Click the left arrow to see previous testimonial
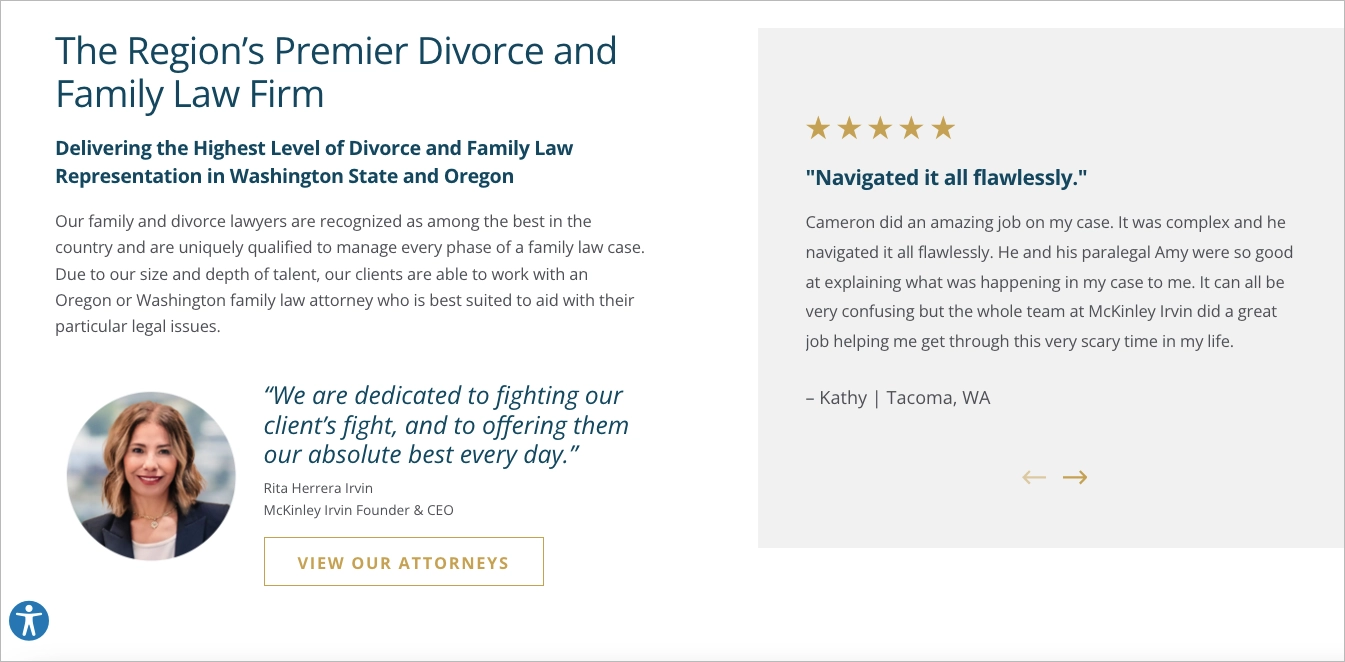Screen dimensions: 1345x662 click(x=1034, y=477)
